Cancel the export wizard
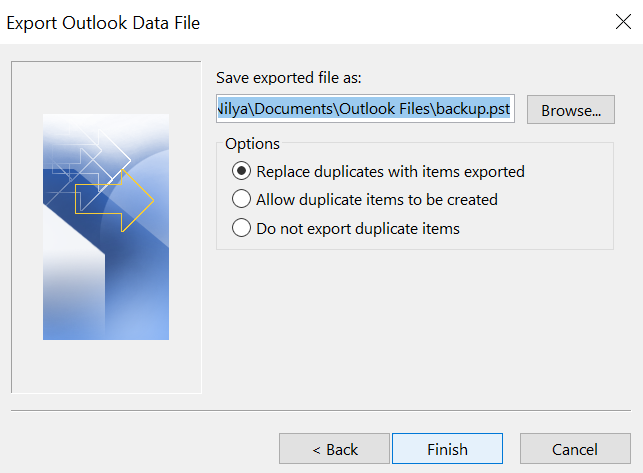 tap(575, 449)
